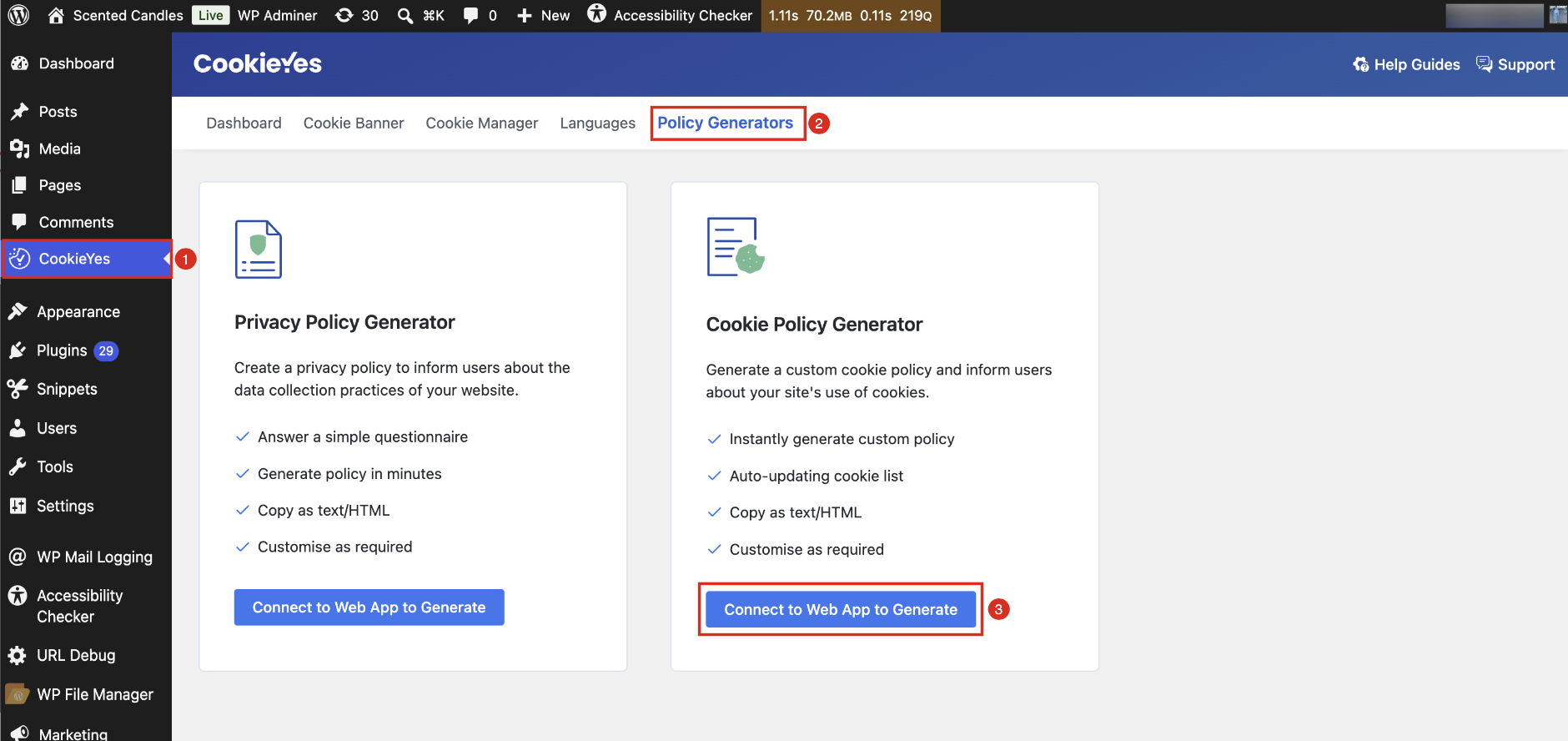
Task: Click the updates refresh icon showing 30
Action: 344,15
